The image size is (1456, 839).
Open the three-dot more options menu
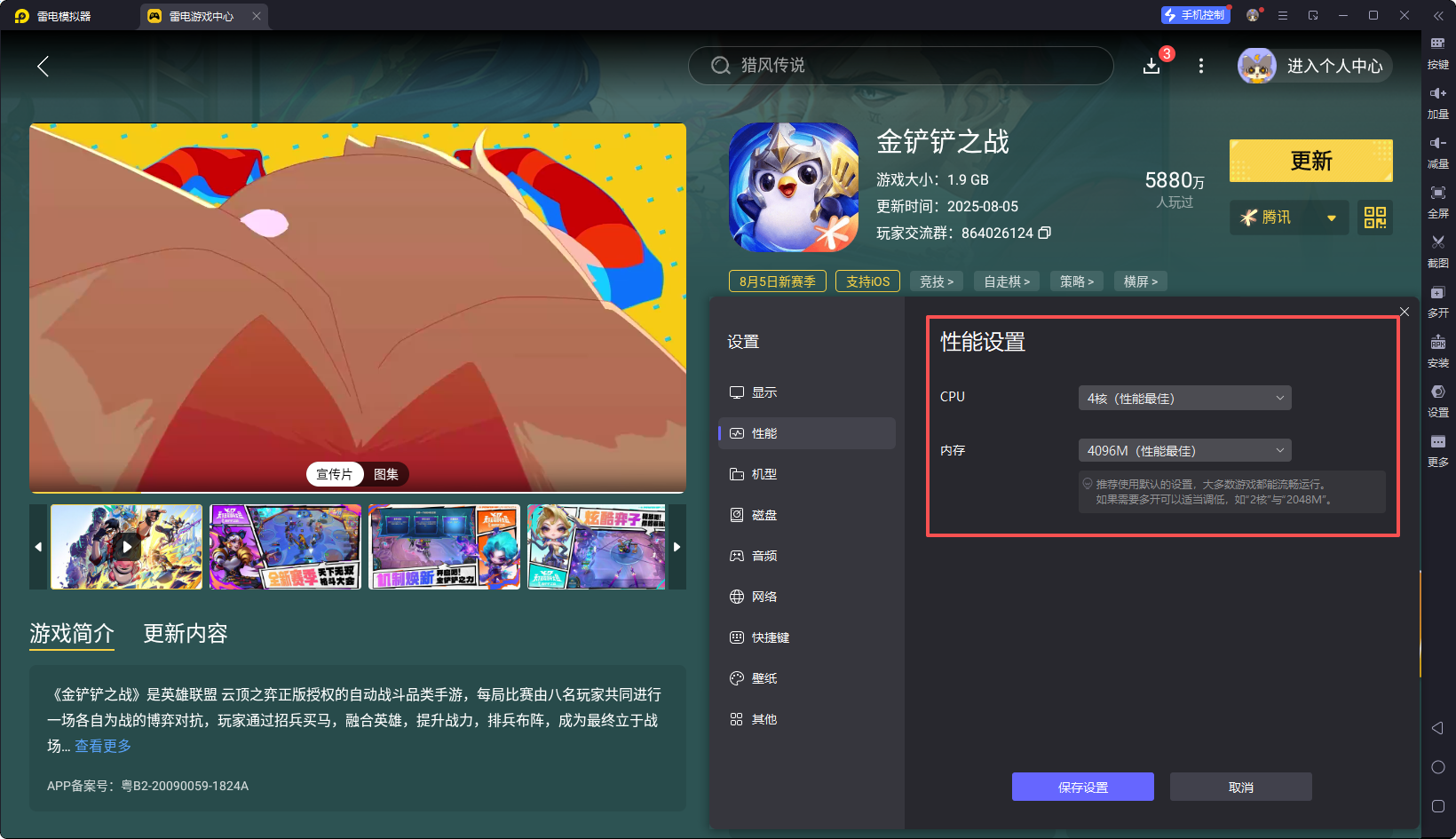click(1201, 66)
